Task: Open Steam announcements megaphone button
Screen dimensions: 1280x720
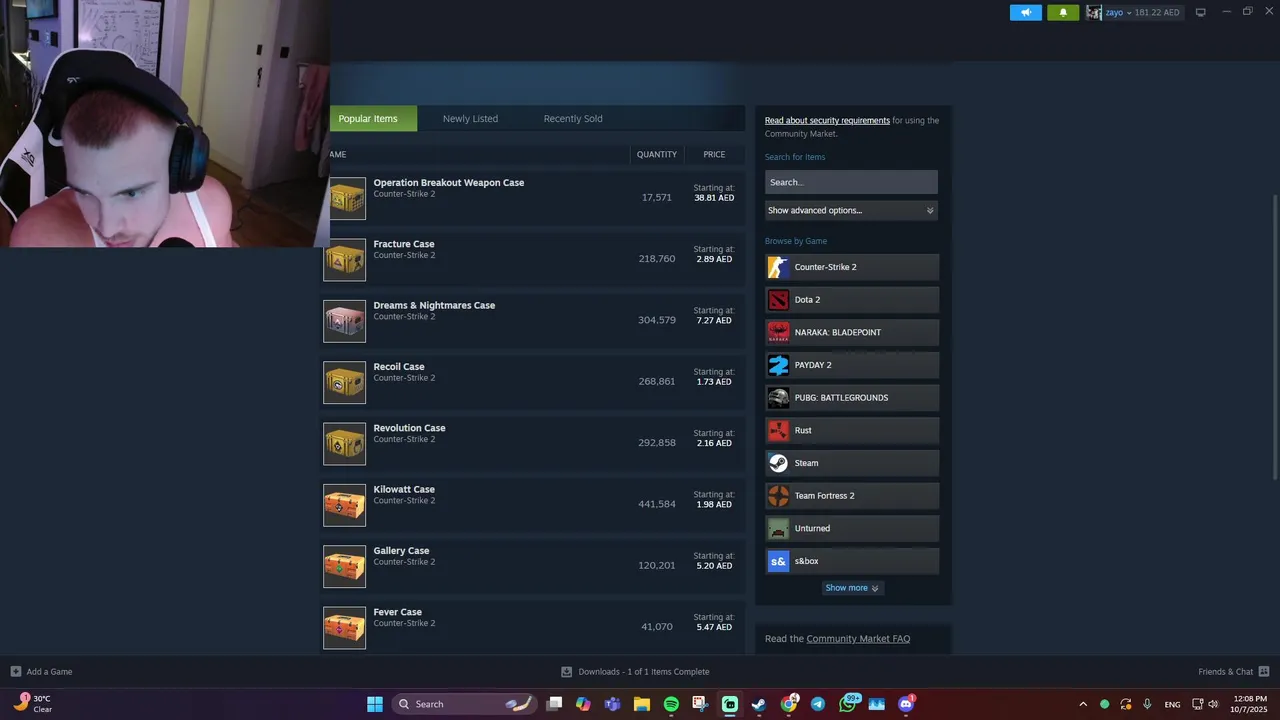Action: point(1025,12)
